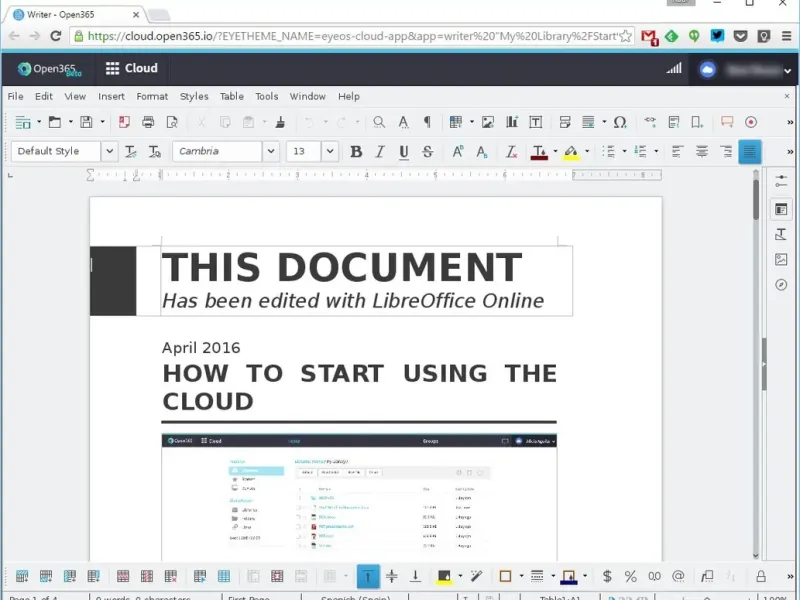Click the record changes icon
The height and width of the screenshot is (600, 800).
751,122
